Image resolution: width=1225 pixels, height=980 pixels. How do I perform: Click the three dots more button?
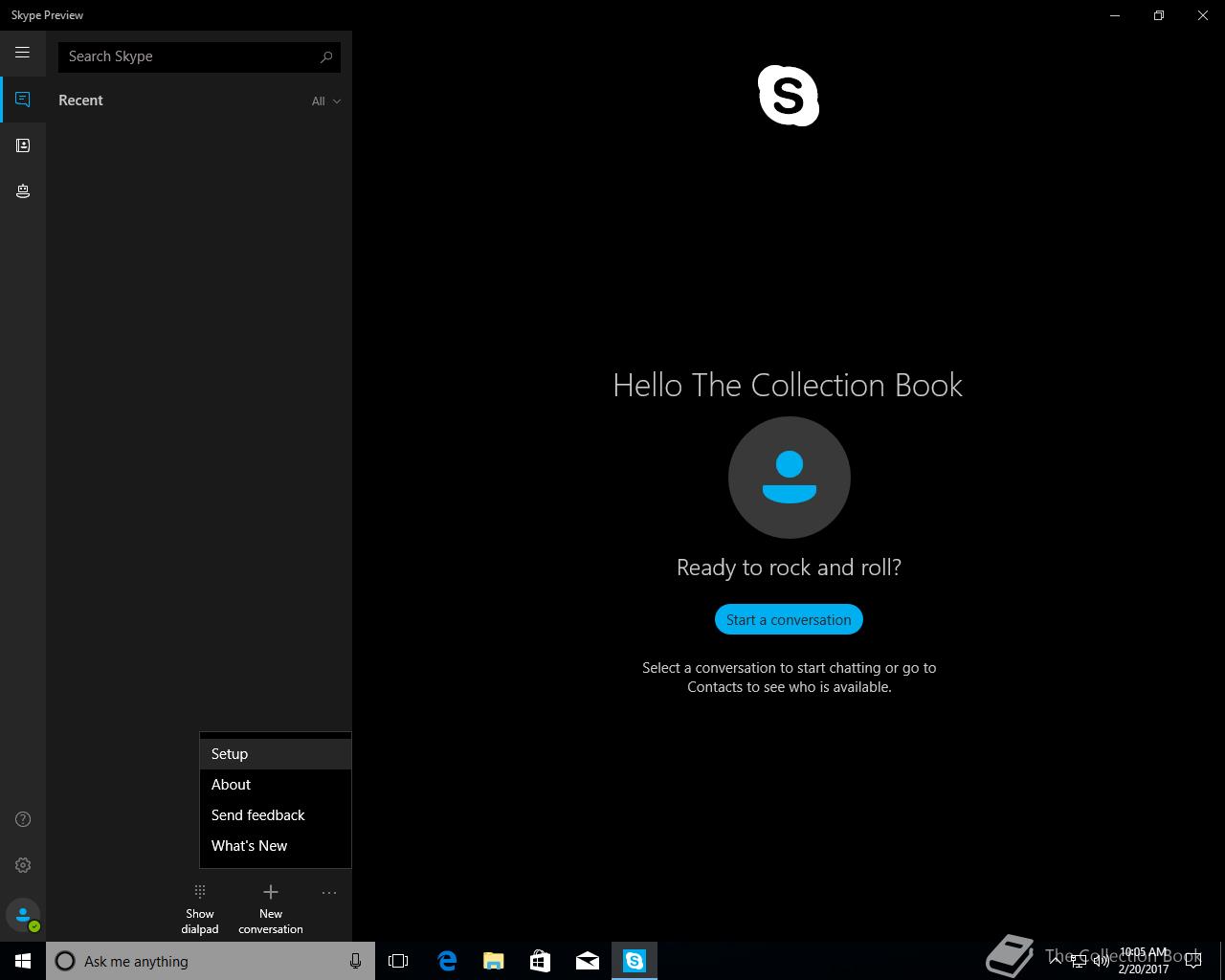coord(329,893)
